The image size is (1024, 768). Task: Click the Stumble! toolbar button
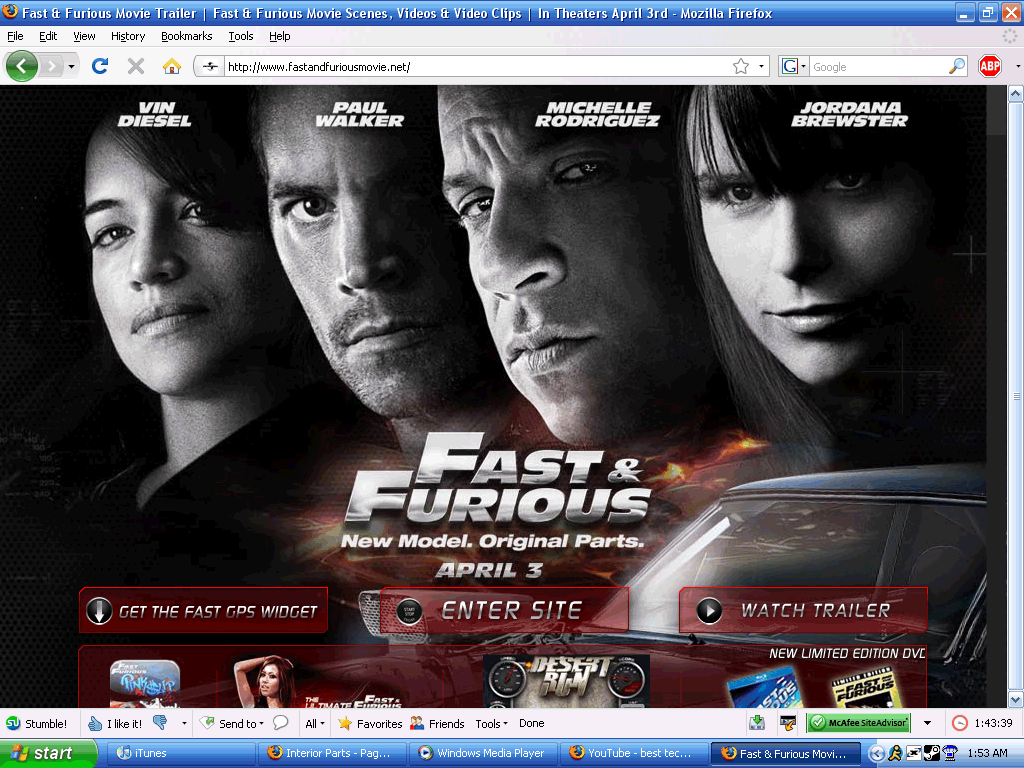tap(37, 723)
